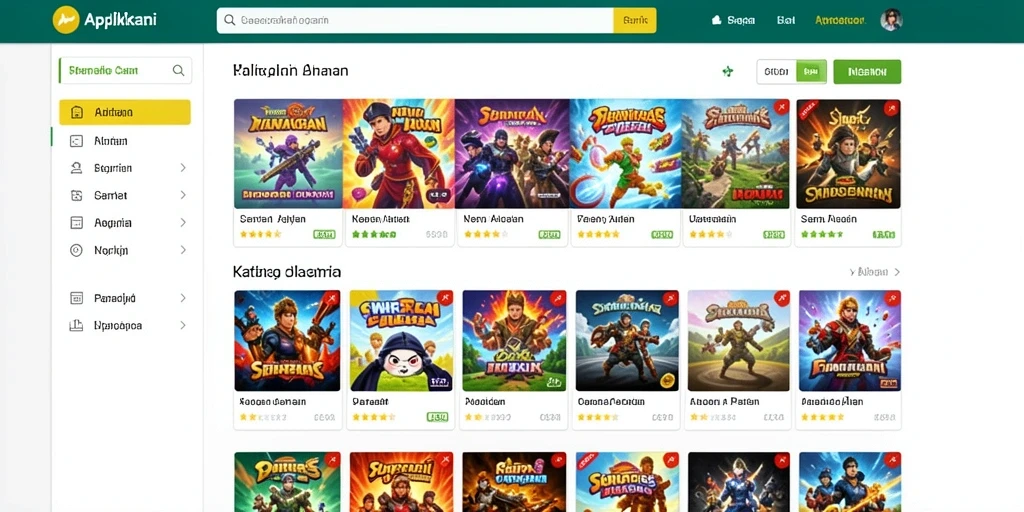Select the store icon on the yellow highlighted sidebar item

point(76,112)
